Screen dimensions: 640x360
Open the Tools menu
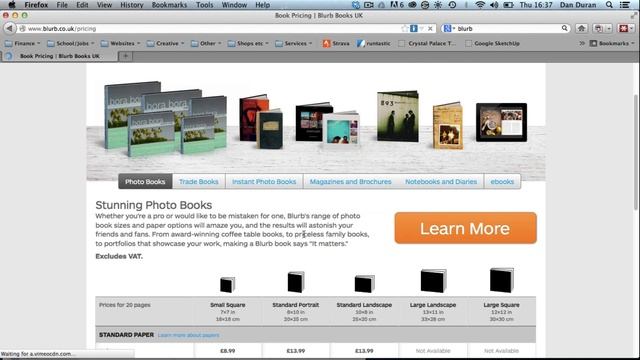point(204,5)
